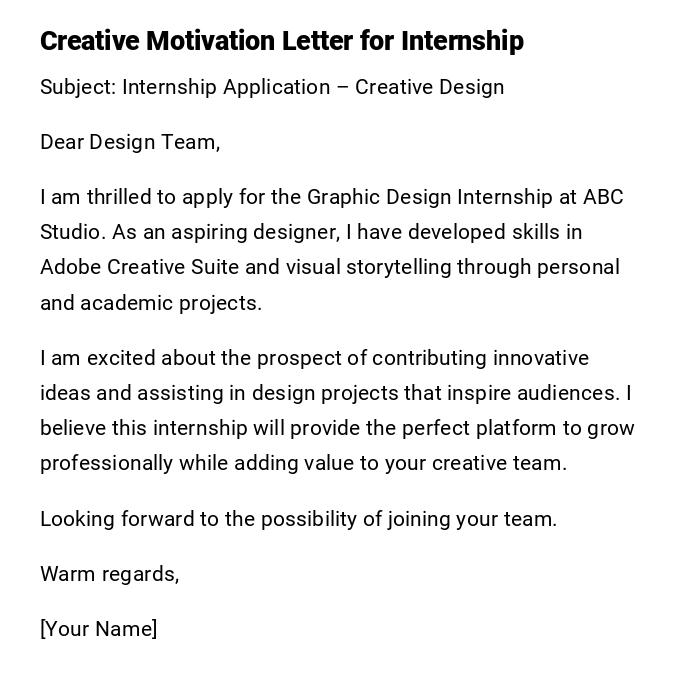
Task: Click the words 'I am excited'
Action: pos(98,358)
